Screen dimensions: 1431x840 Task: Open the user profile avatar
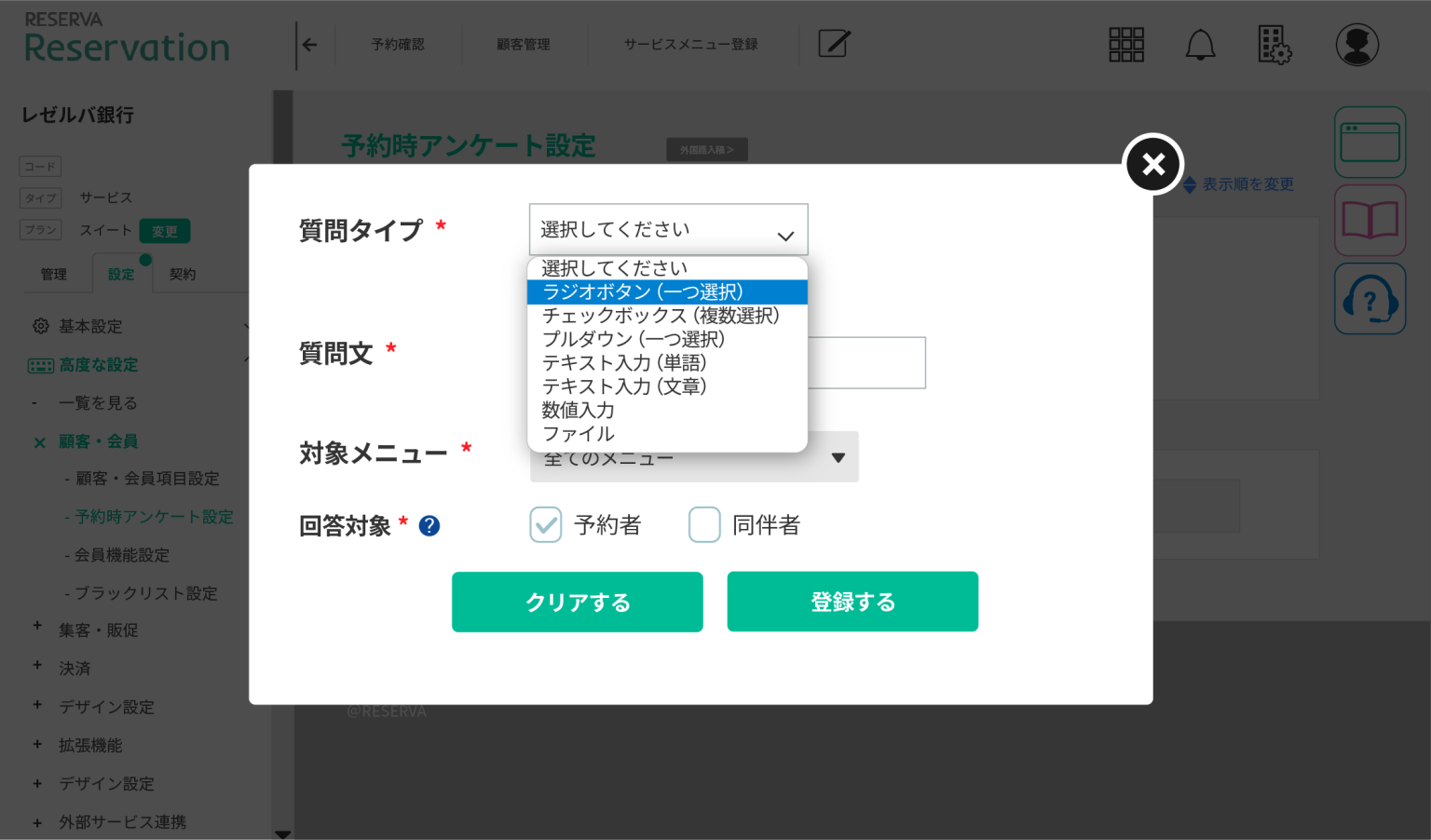point(1357,45)
